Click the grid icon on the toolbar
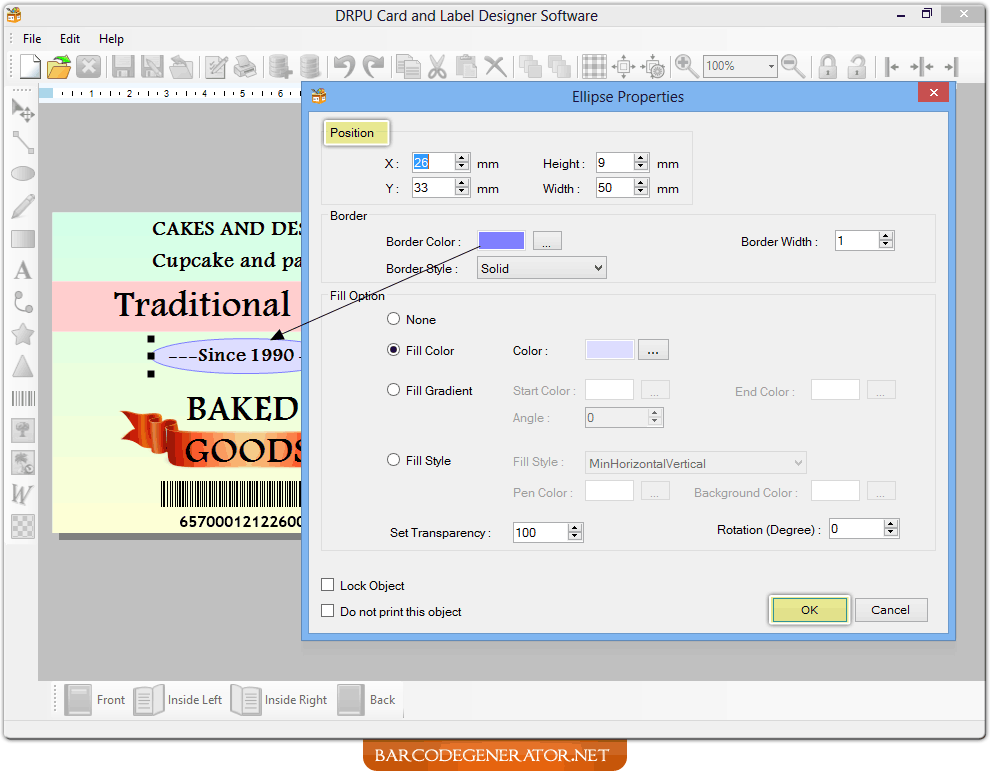Viewport: 990px width, 771px height. pos(593,66)
